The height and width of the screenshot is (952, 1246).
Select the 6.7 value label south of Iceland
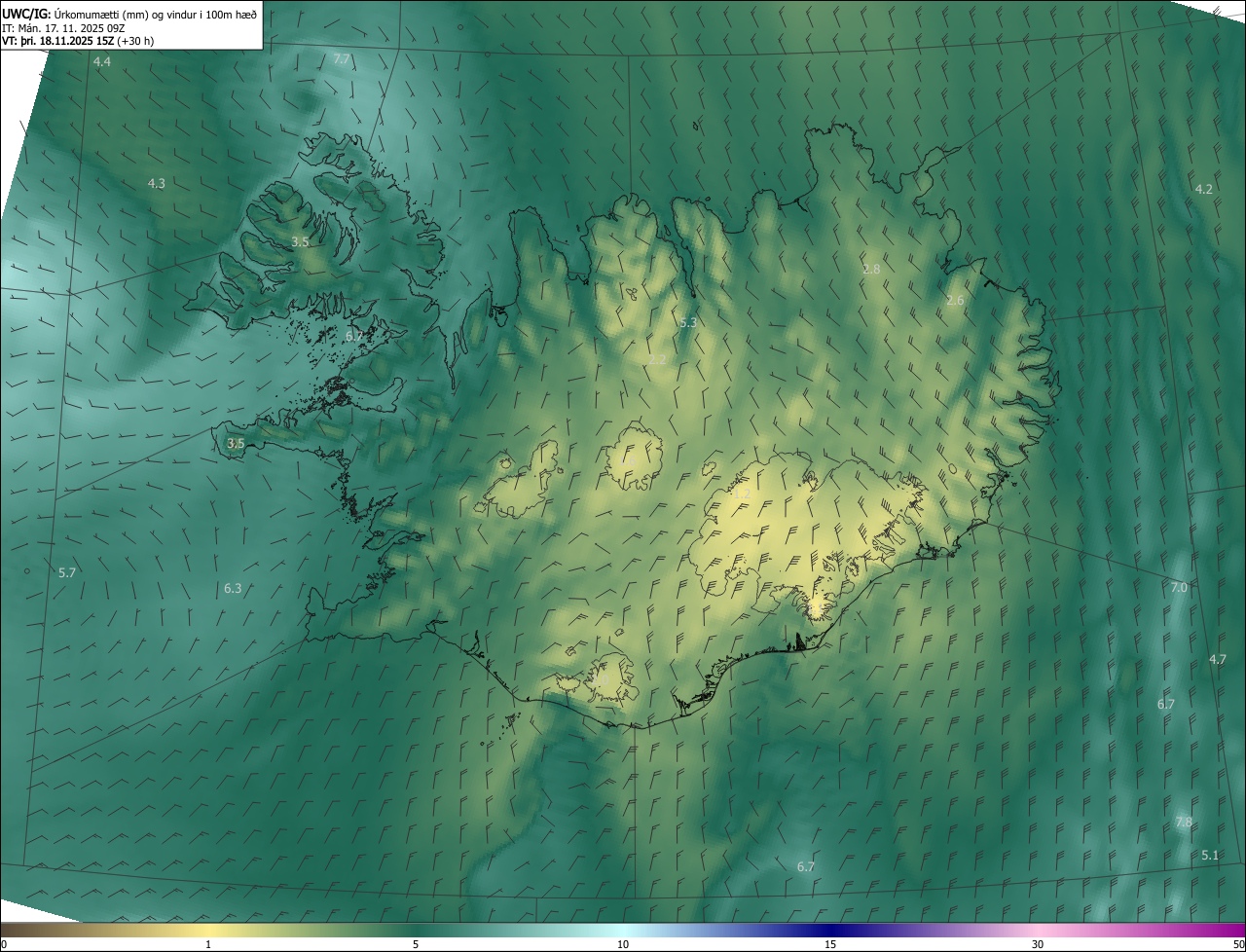pos(805,866)
